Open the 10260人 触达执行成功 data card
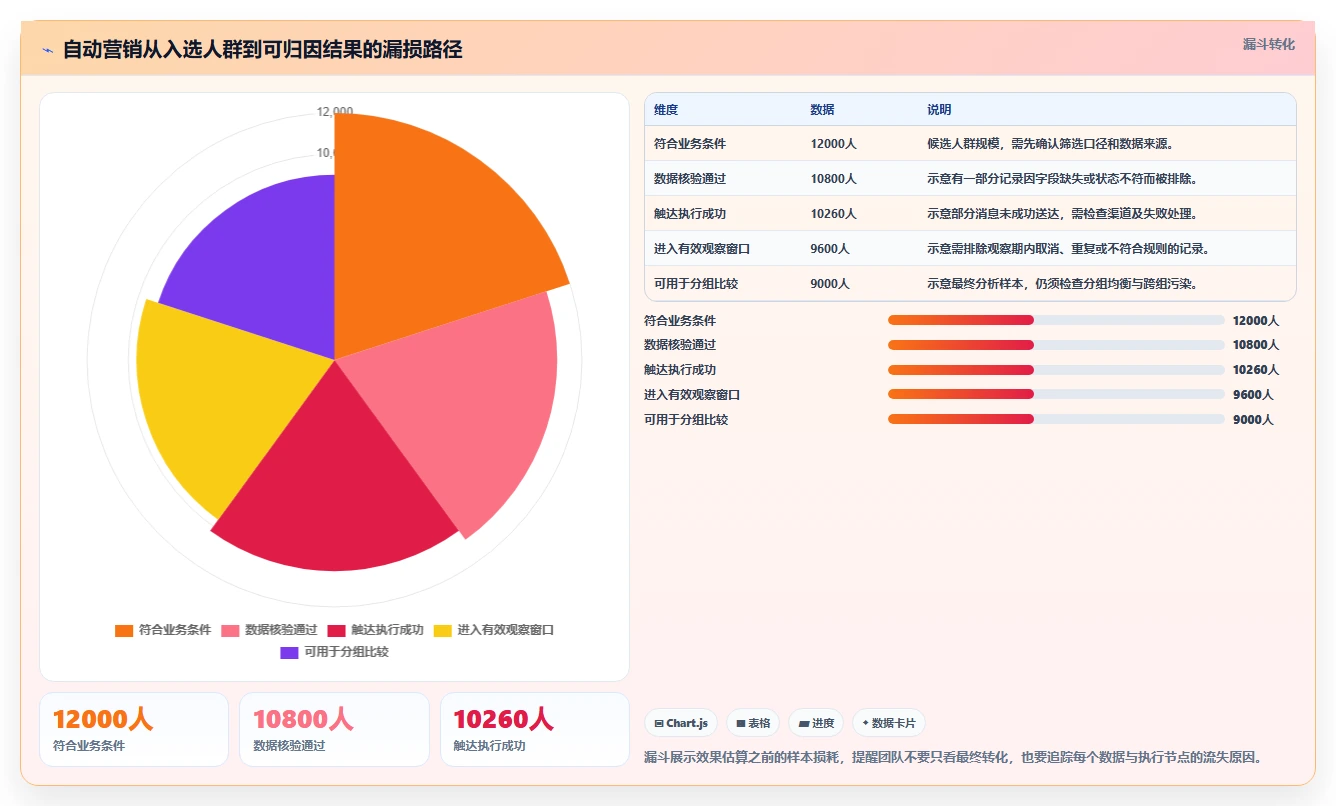Viewport: 1336px width, 806px height. click(x=535, y=729)
